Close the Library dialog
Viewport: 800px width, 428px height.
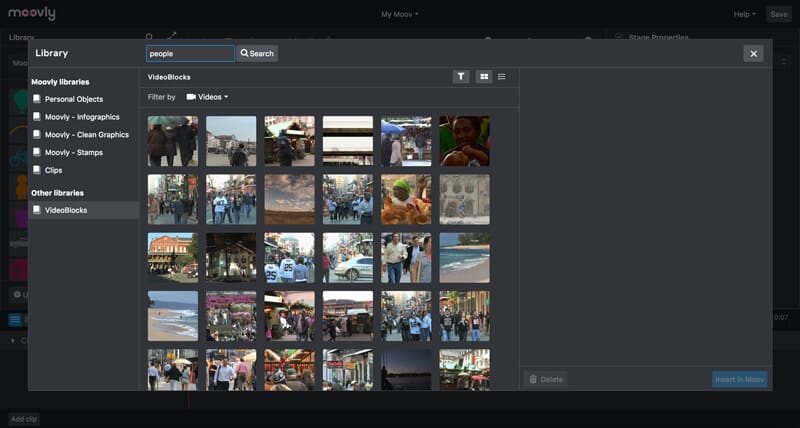coord(753,54)
